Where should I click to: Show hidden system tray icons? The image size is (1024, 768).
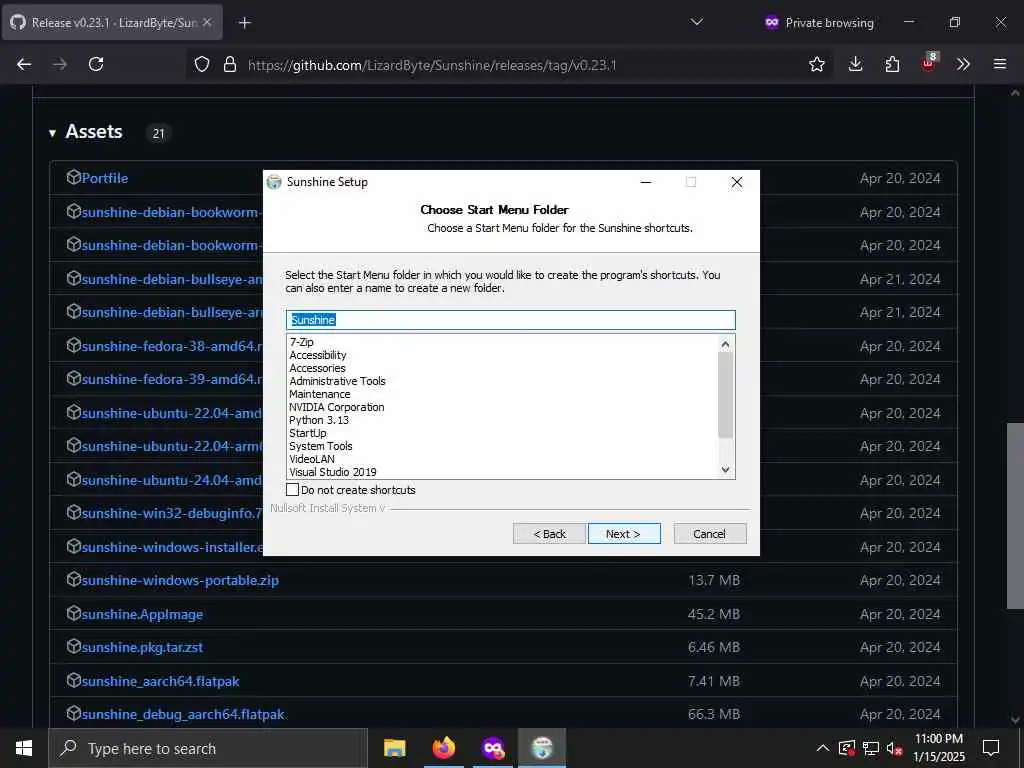pos(823,748)
